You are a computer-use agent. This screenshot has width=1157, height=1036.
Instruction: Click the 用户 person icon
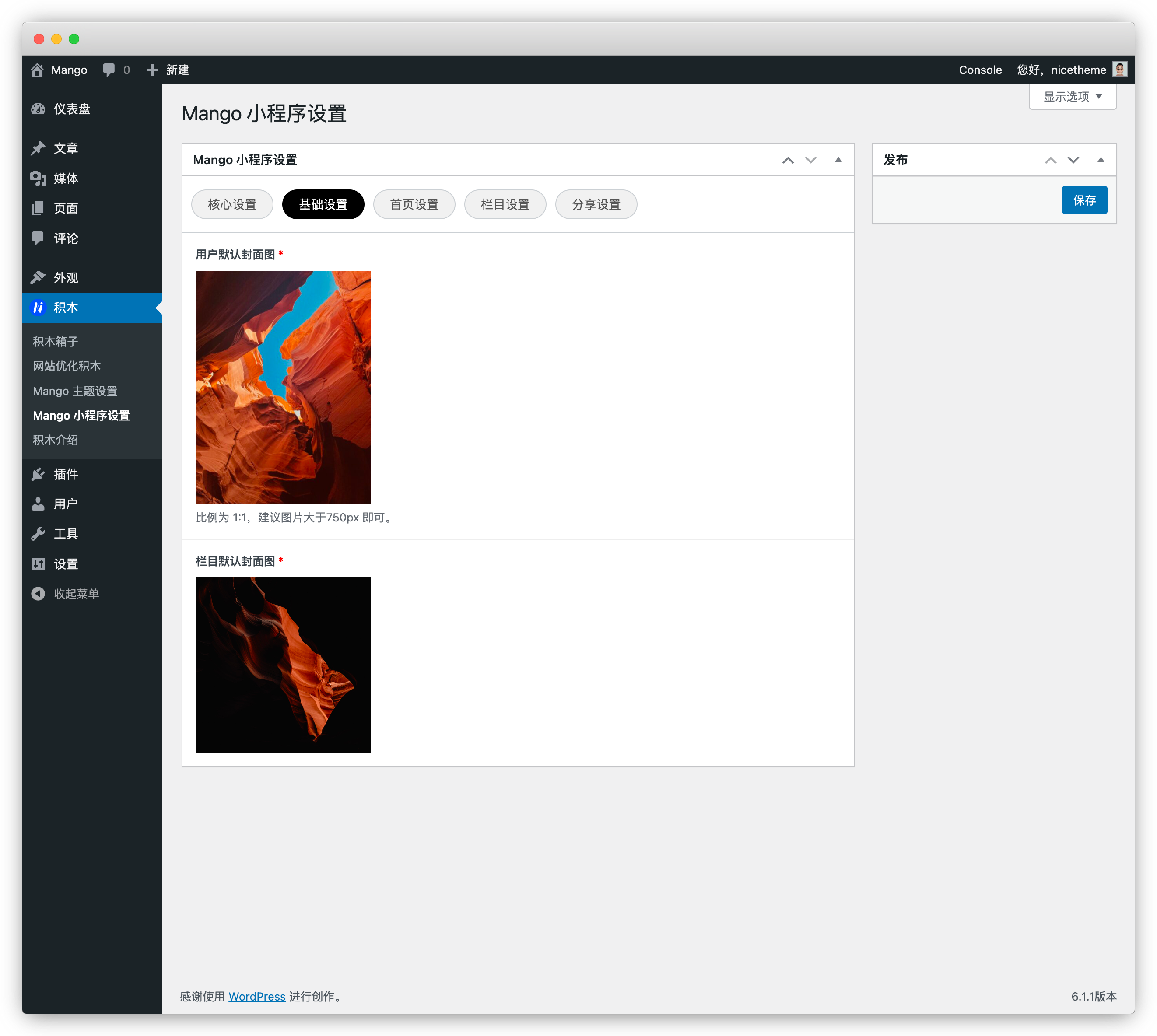click(x=38, y=504)
